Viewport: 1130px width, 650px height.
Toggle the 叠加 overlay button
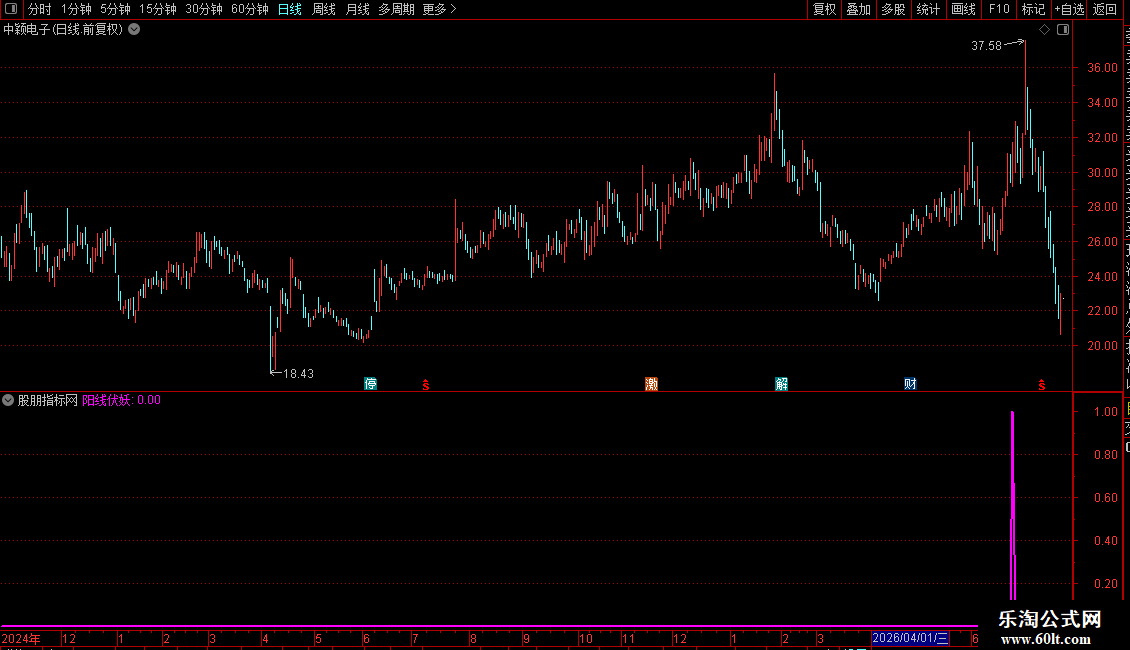(858, 9)
